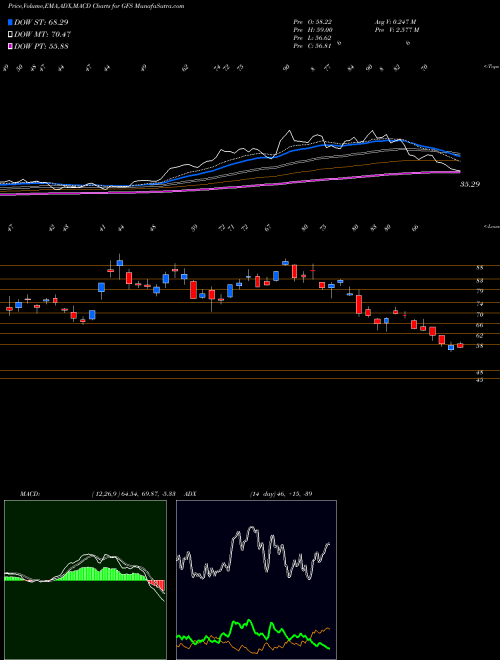Click the ADX (14 day) values text
Viewport: 500px width, 660px height.
pos(281,494)
